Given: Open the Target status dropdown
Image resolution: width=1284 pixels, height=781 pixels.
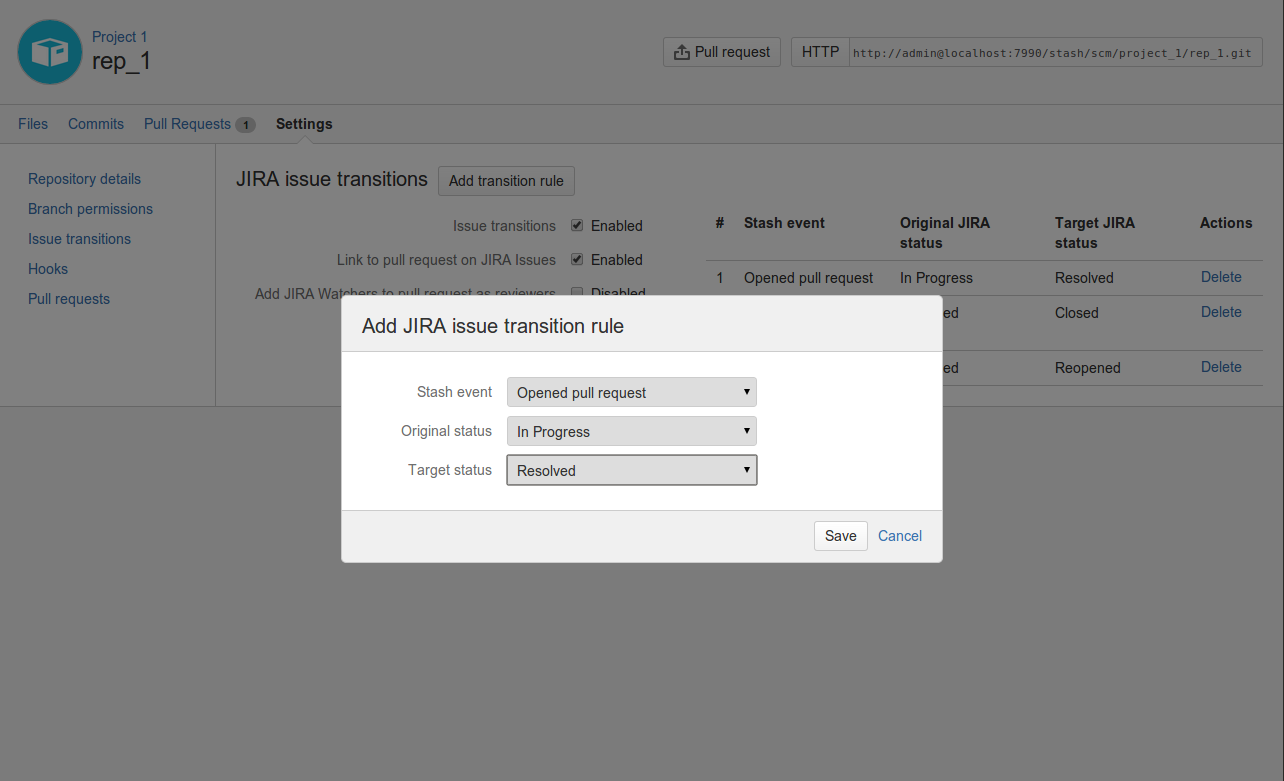Looking at the screenshot, I should tap(632, 470).
